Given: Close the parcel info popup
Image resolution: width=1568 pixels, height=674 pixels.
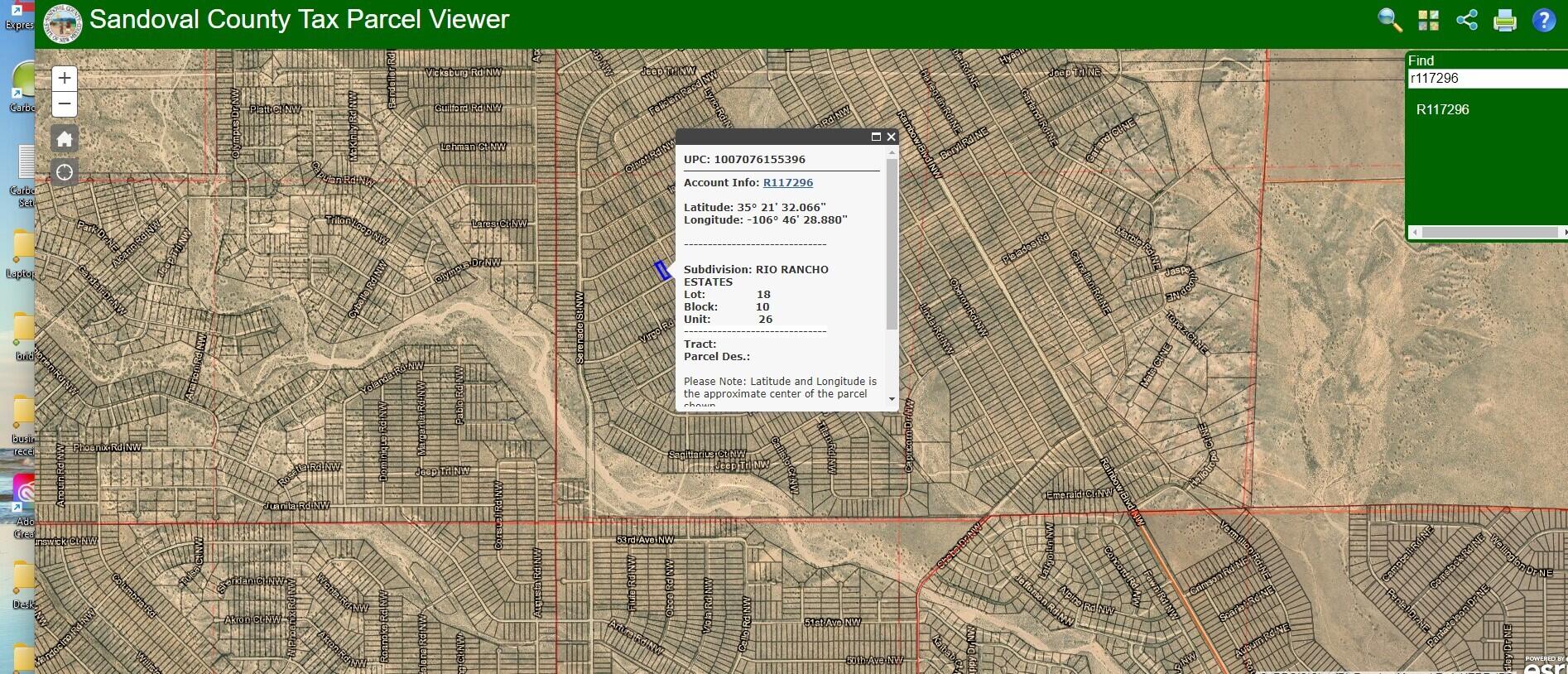Looking at the screenshot, I should click(891, 137).
